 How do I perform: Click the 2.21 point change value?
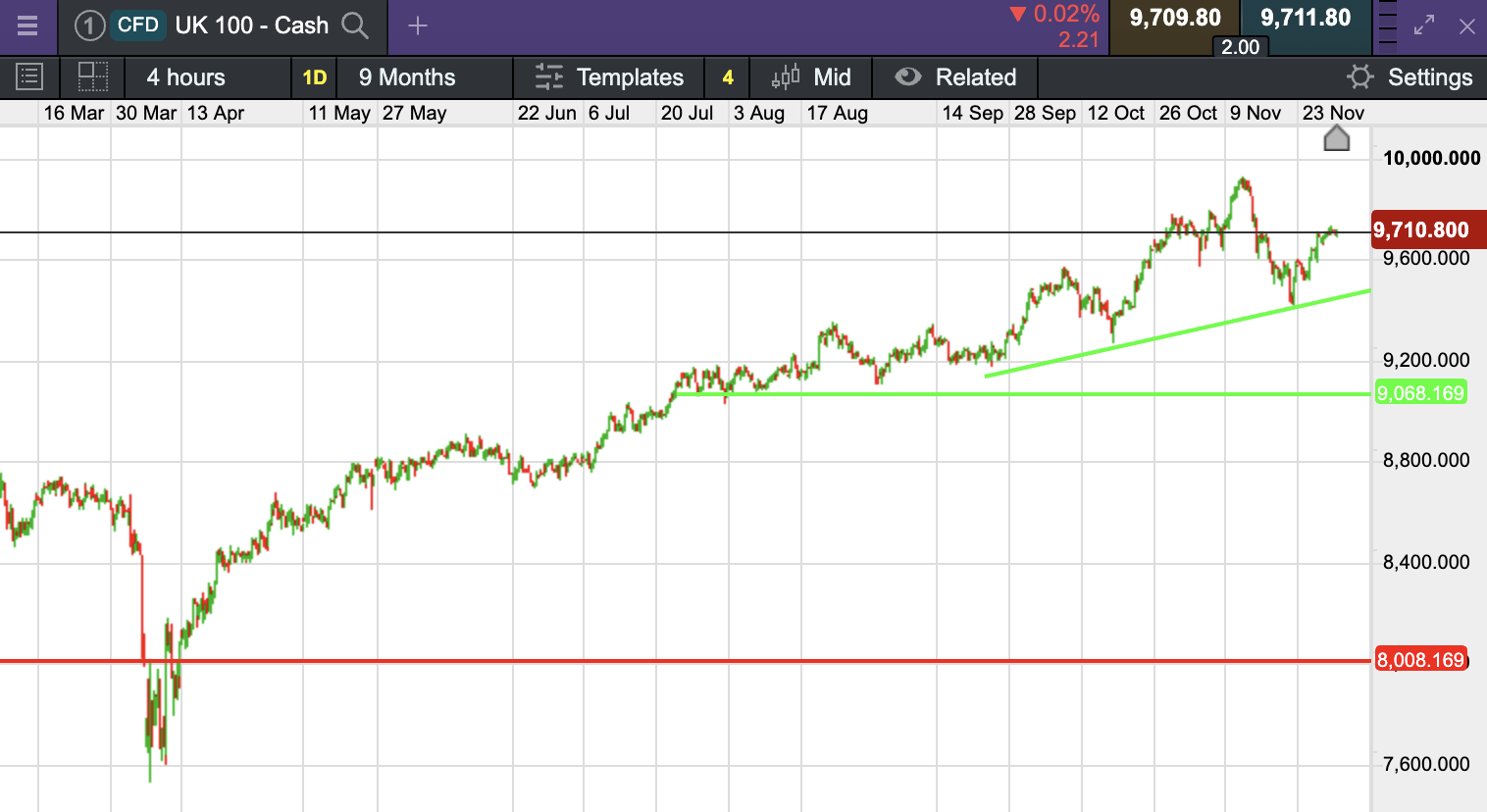[1079, 40]
